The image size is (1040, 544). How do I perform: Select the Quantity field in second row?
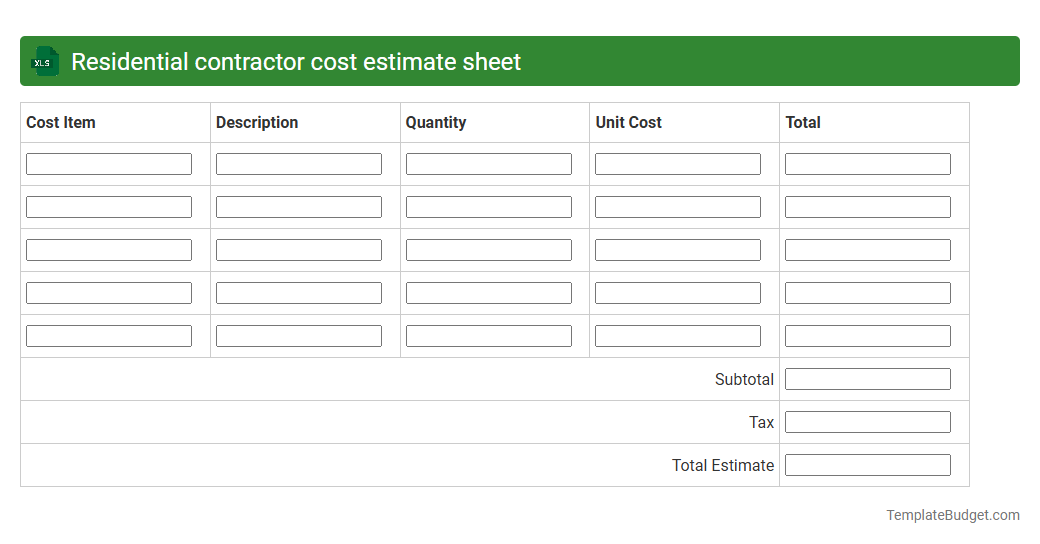(x=489, y=207)
